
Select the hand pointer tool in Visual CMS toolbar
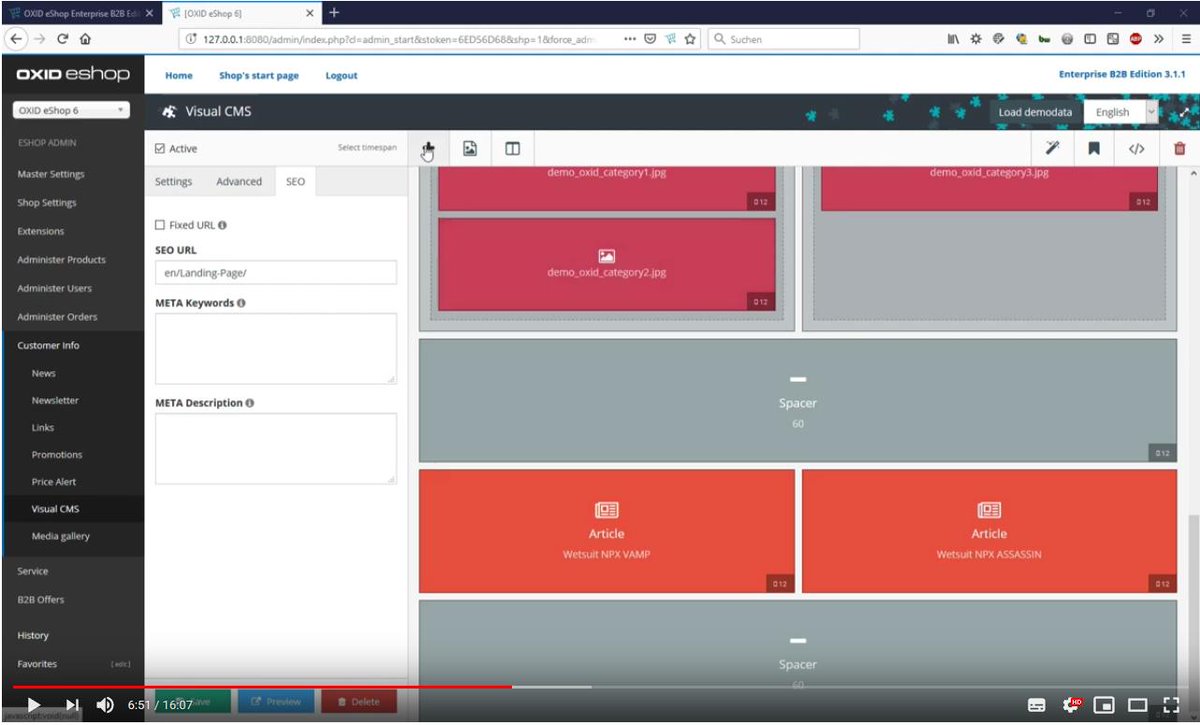[x=428, y=147]
